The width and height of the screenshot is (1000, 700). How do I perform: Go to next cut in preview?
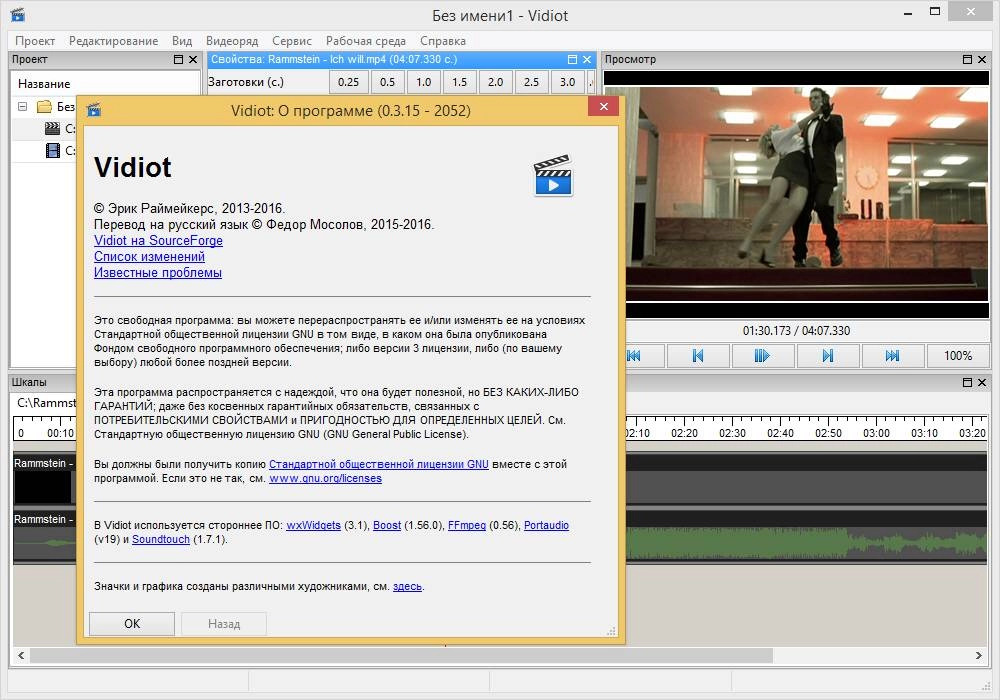click(x=828, y=356)
